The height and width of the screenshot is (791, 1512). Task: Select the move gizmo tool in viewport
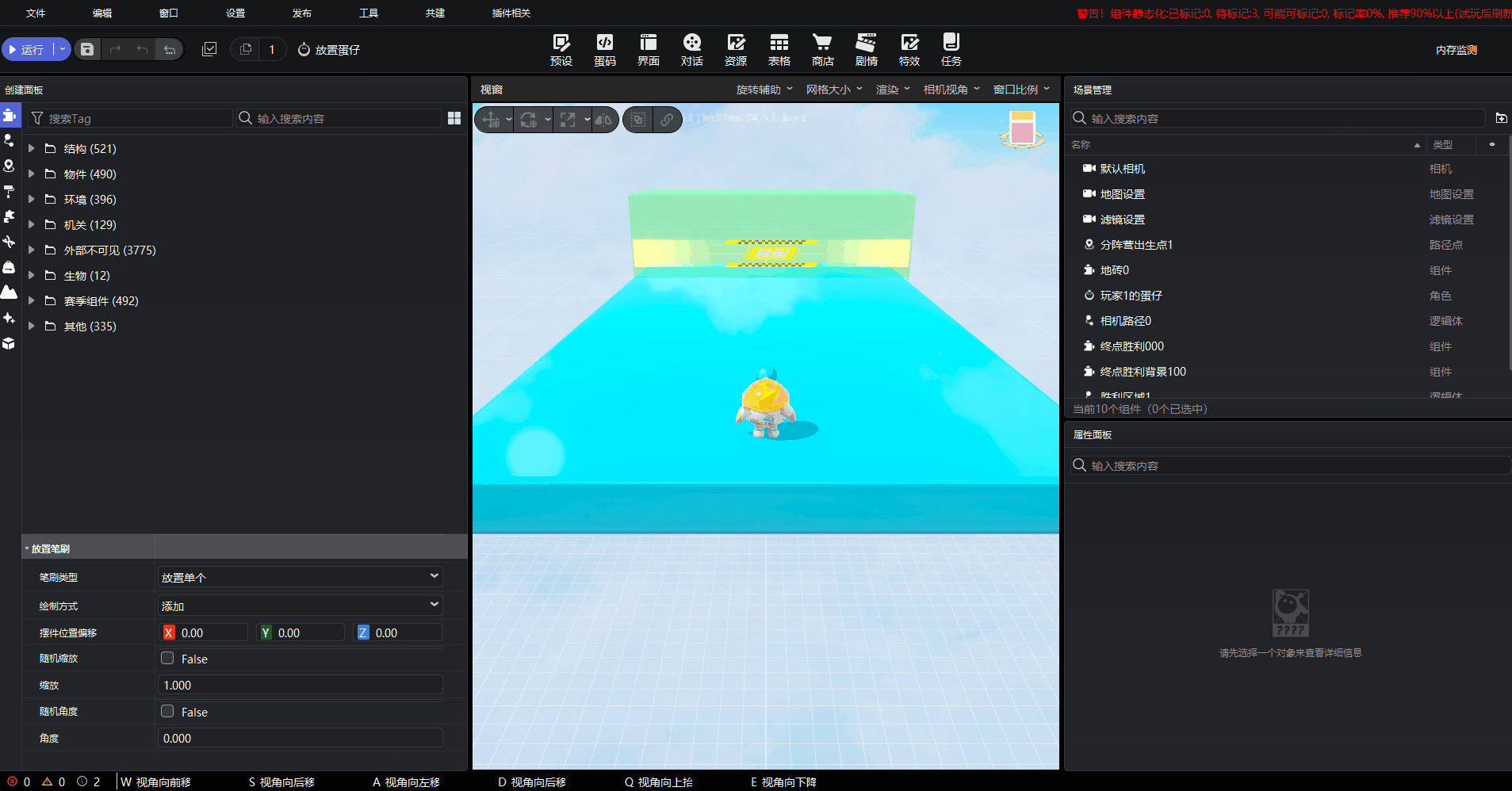click(x=491, y=120)
